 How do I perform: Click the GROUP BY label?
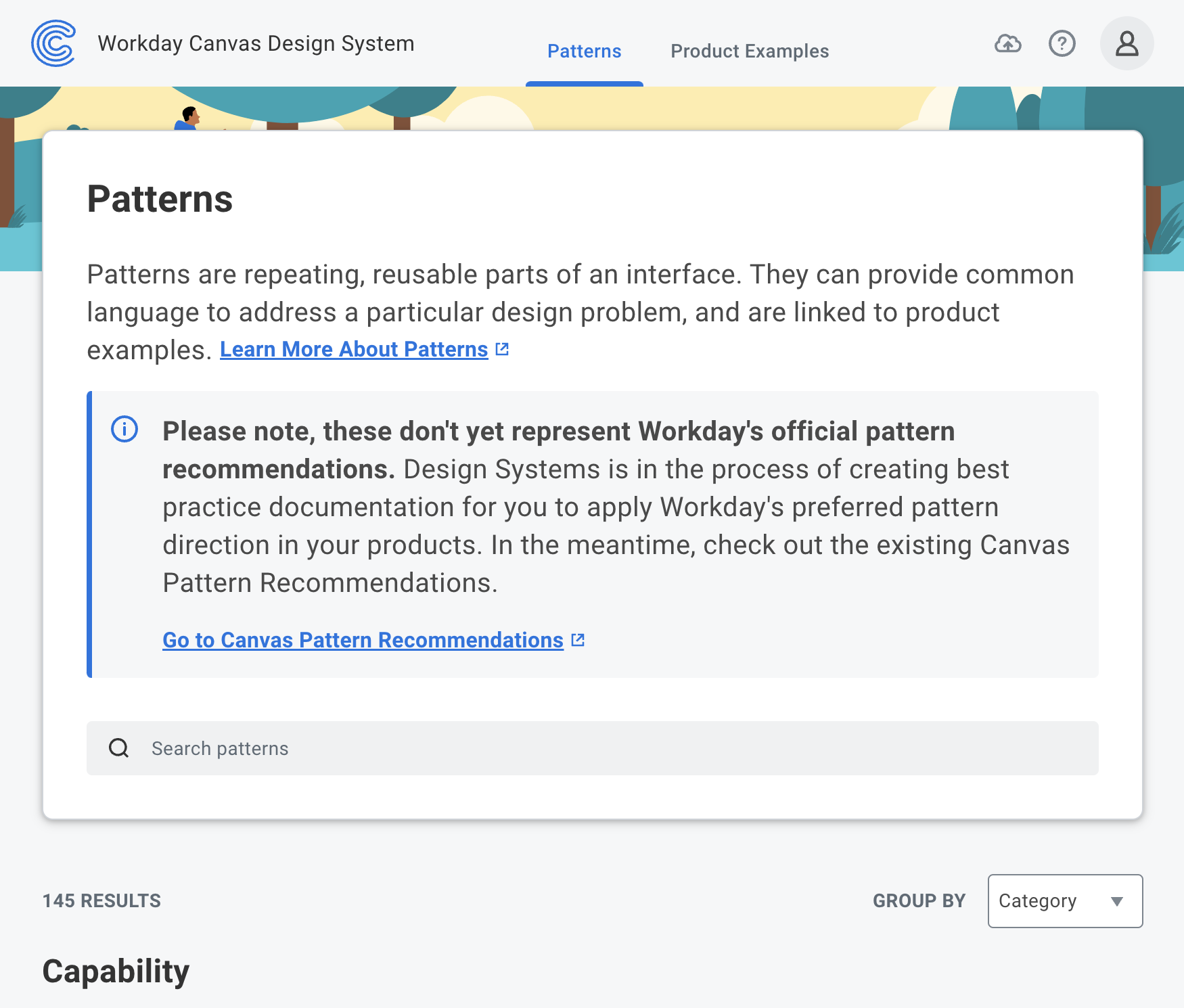coord(919,901)
